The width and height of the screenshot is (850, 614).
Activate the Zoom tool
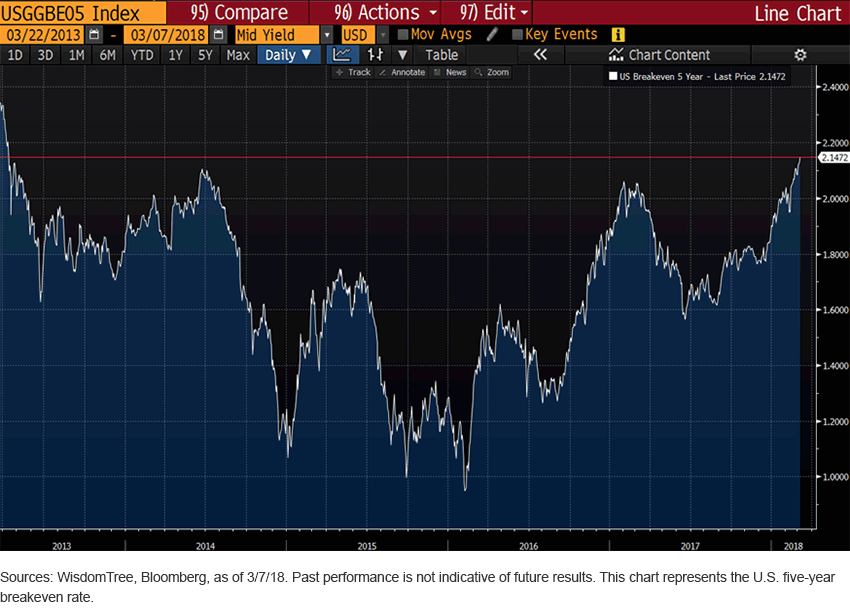(x=492, y=72)
